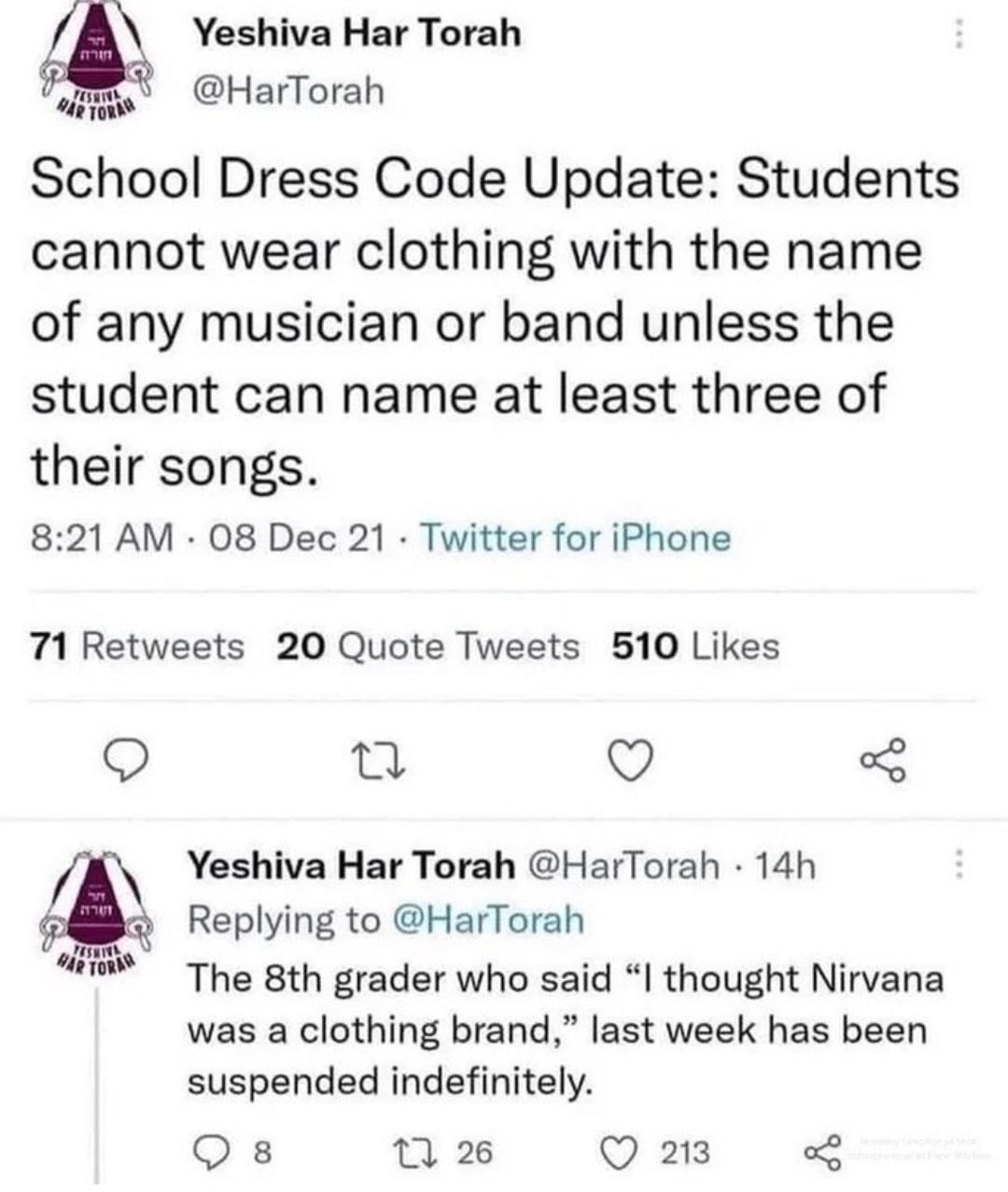Click the @HarTorah handle in the header
The width and height of the screenshot is (1008, 1192).
tap(287, 91)
